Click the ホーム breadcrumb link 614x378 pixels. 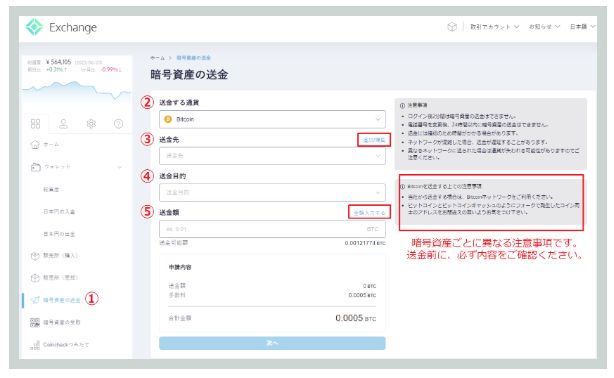pyautogui.click(x=157, y=58)
